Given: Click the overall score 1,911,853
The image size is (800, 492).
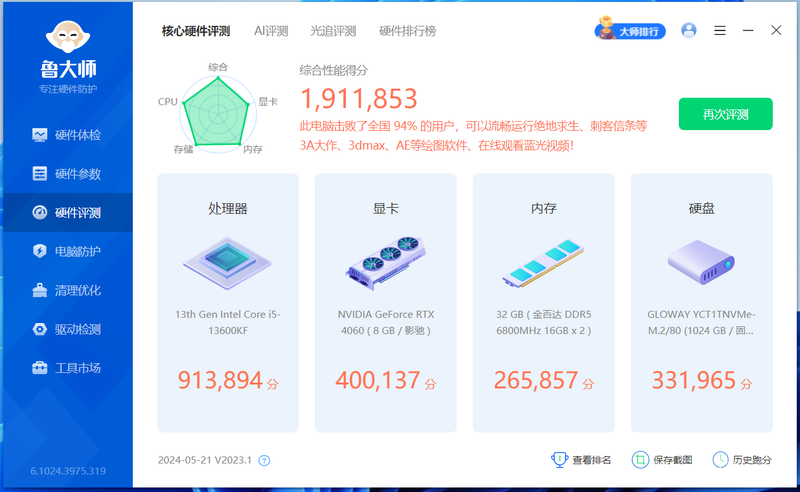Looking at the screenshot, I should [x=359, y=99].
